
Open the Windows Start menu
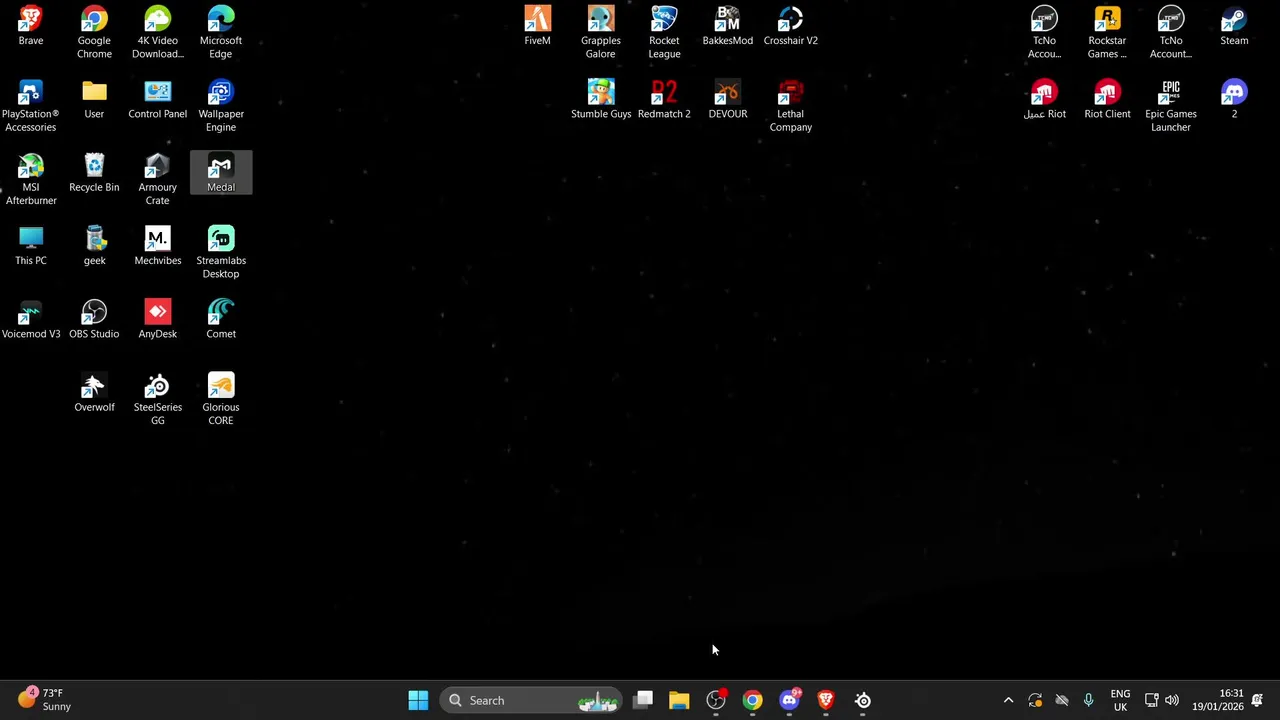click(418, 700)
